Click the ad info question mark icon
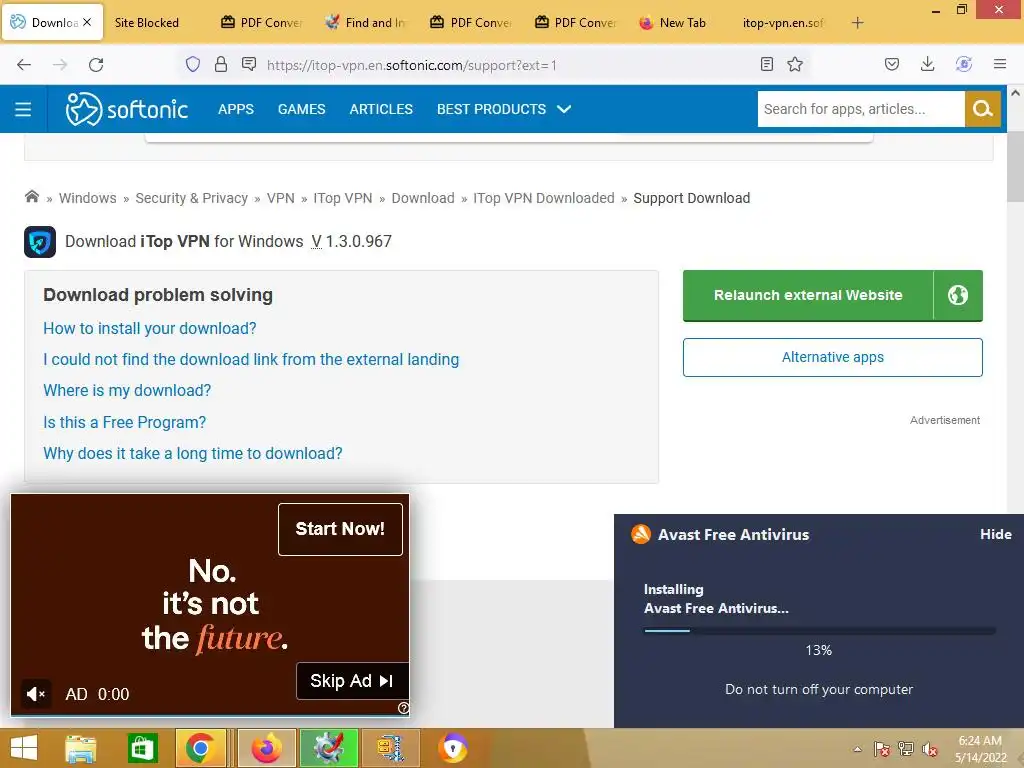 coord(404,708)
